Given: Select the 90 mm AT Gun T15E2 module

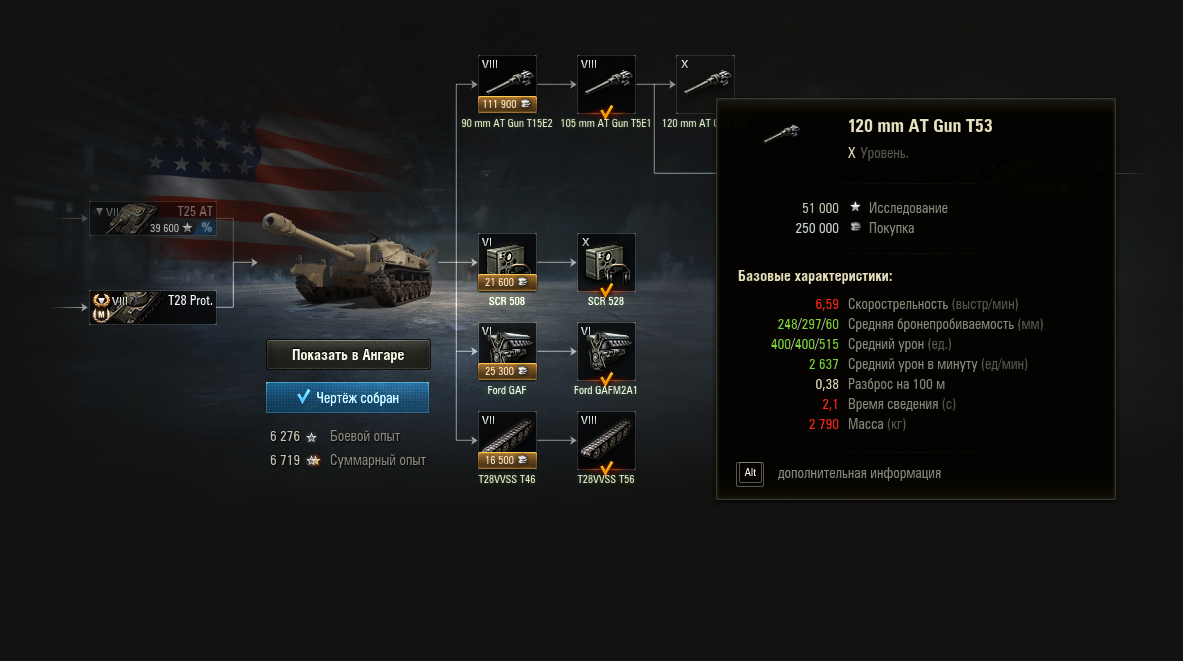Looking at the screenshot, I should (507, 85).
